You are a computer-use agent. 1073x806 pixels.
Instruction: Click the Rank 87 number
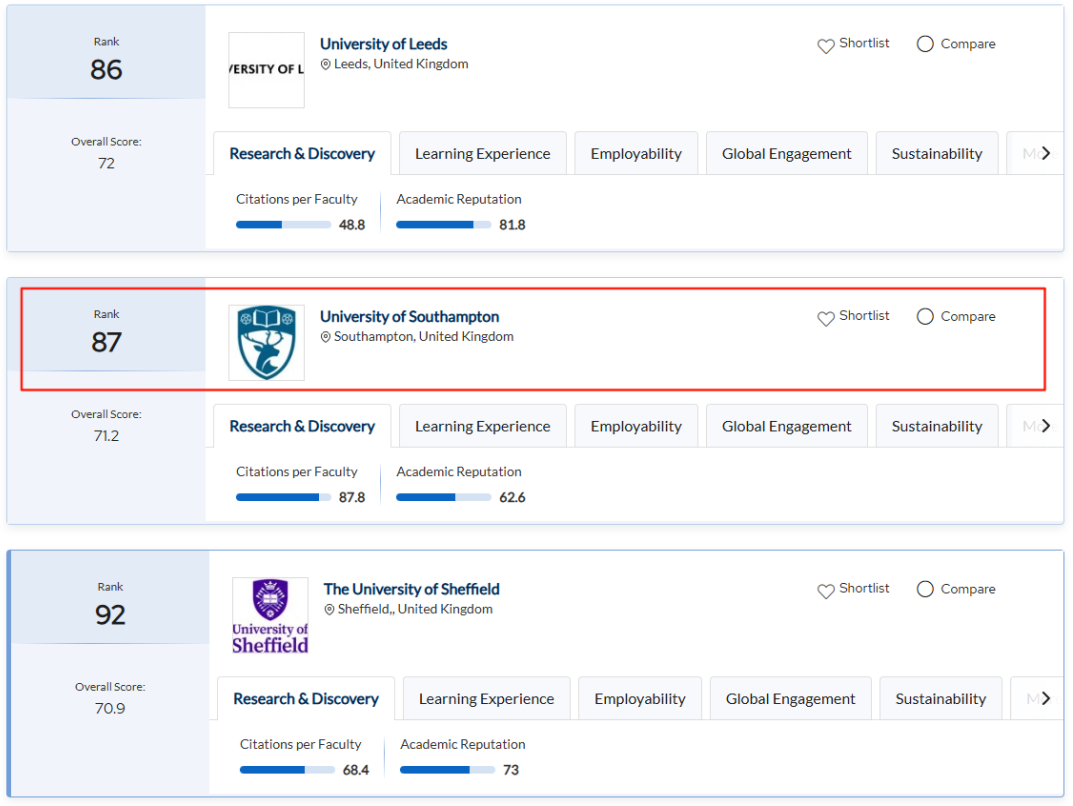click(106, 341)
